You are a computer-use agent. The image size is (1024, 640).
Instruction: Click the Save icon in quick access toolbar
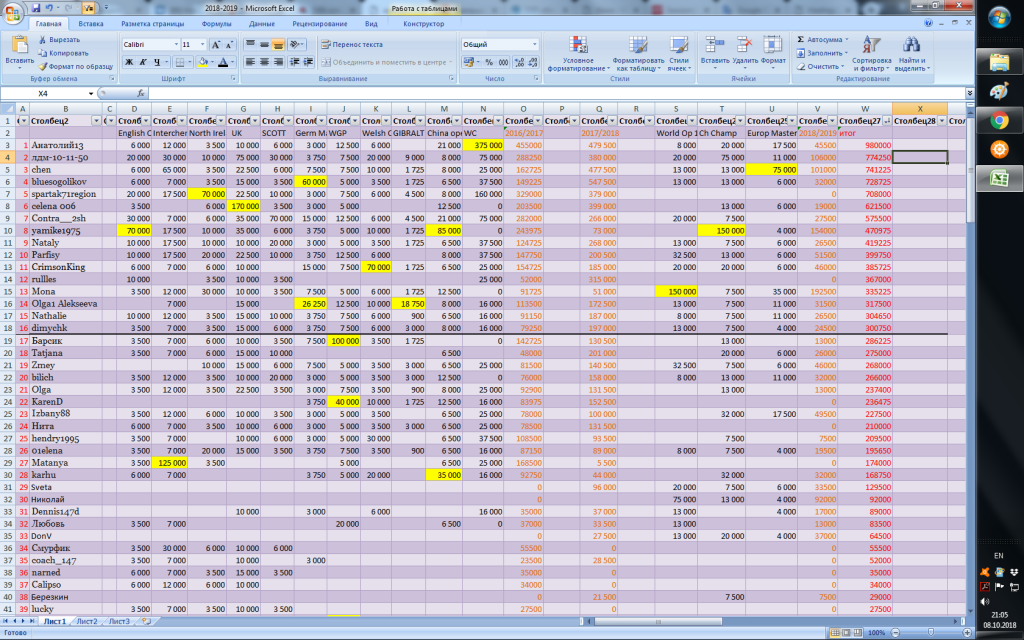coord(37,7)
